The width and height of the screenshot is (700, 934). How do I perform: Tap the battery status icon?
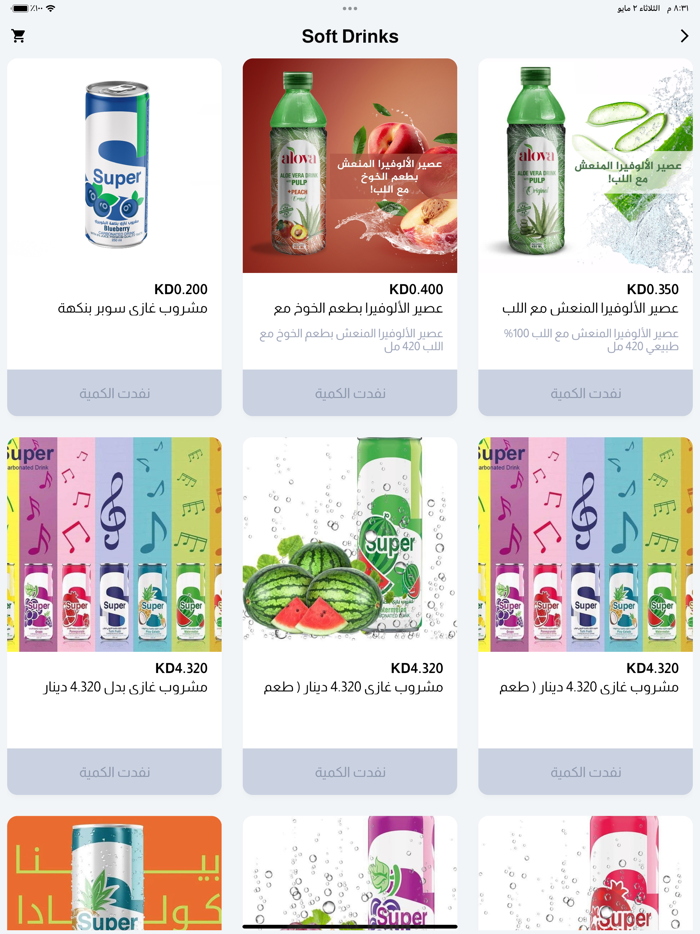pyautogui.click(x=20, y=8)
